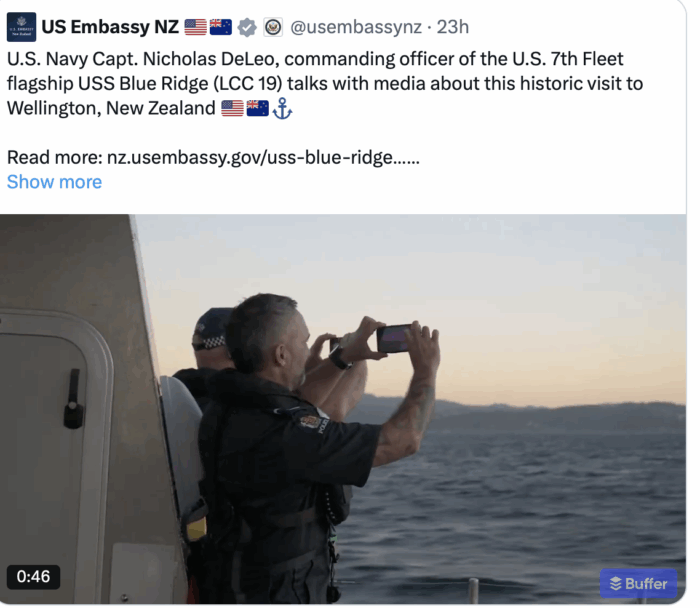Image resolution: width=700 pixels, height=608 pixels.
Task: Expand tweet text with Show more
Action: [54, 182]
